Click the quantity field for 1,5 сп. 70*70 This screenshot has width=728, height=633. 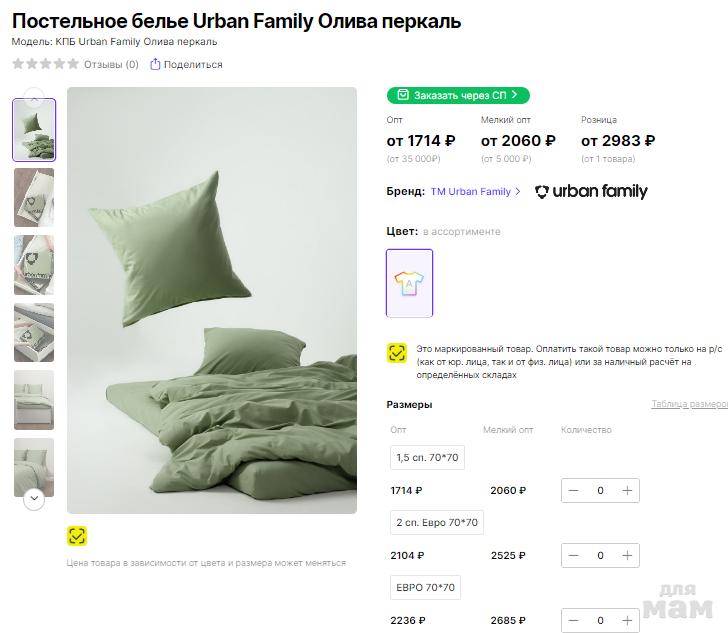point(600,491)
